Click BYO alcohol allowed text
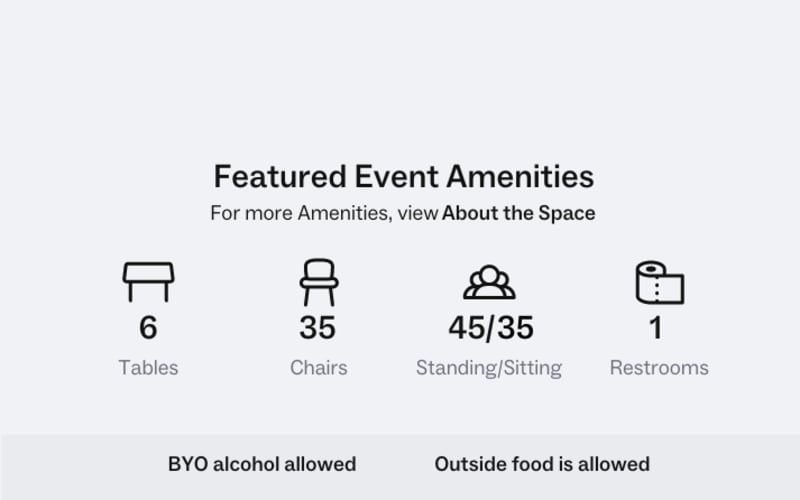The image size is (800, 500). pos(262,464)
